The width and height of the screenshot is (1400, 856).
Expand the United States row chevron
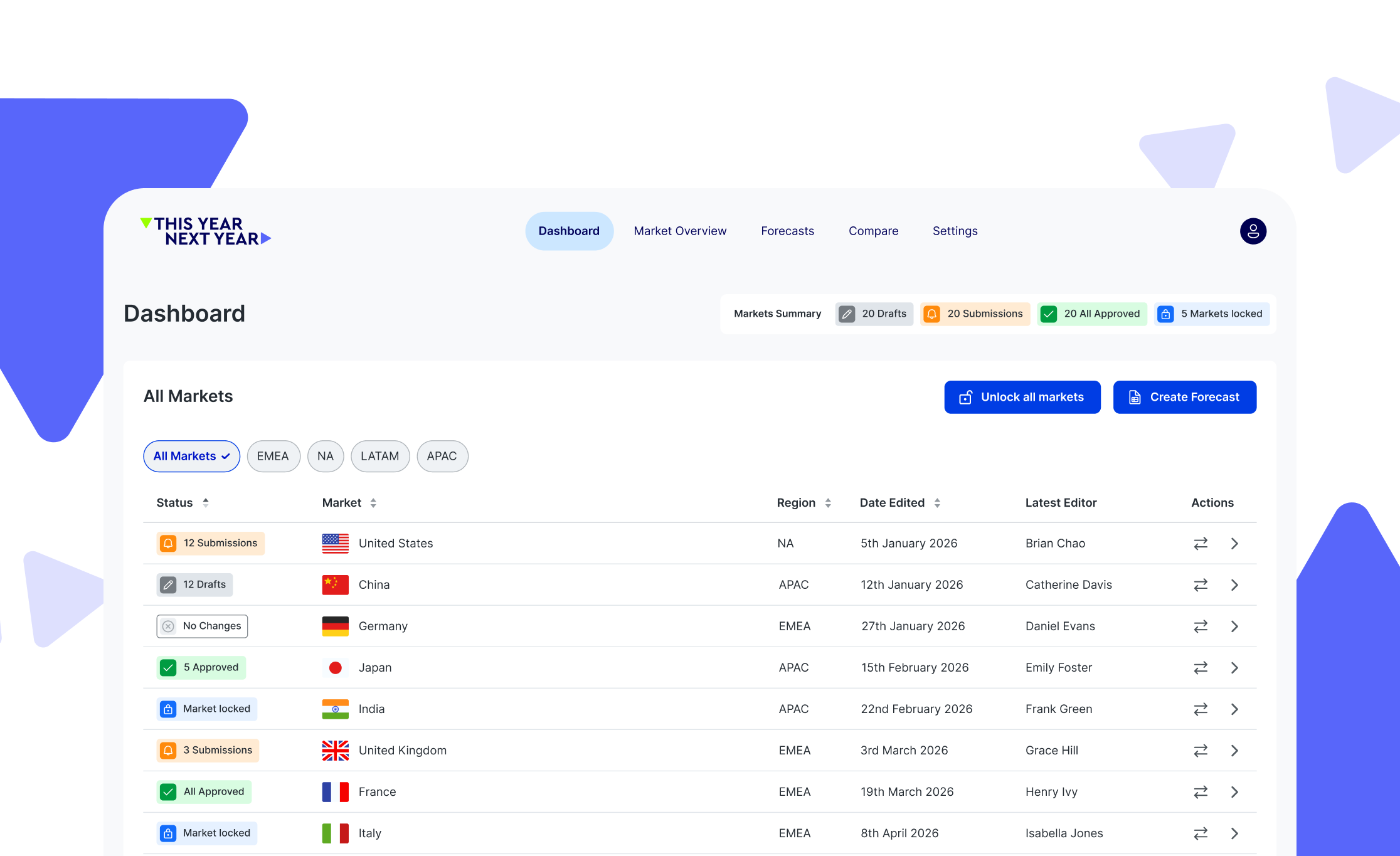point(1234,544)
